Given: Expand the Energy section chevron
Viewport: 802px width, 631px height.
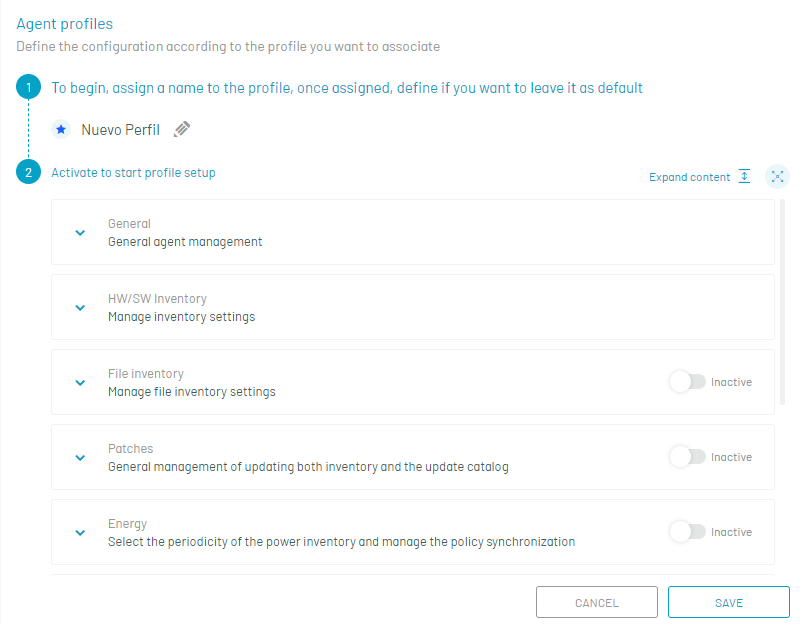Looking at the screenshot, I should (x=80, y=533).
